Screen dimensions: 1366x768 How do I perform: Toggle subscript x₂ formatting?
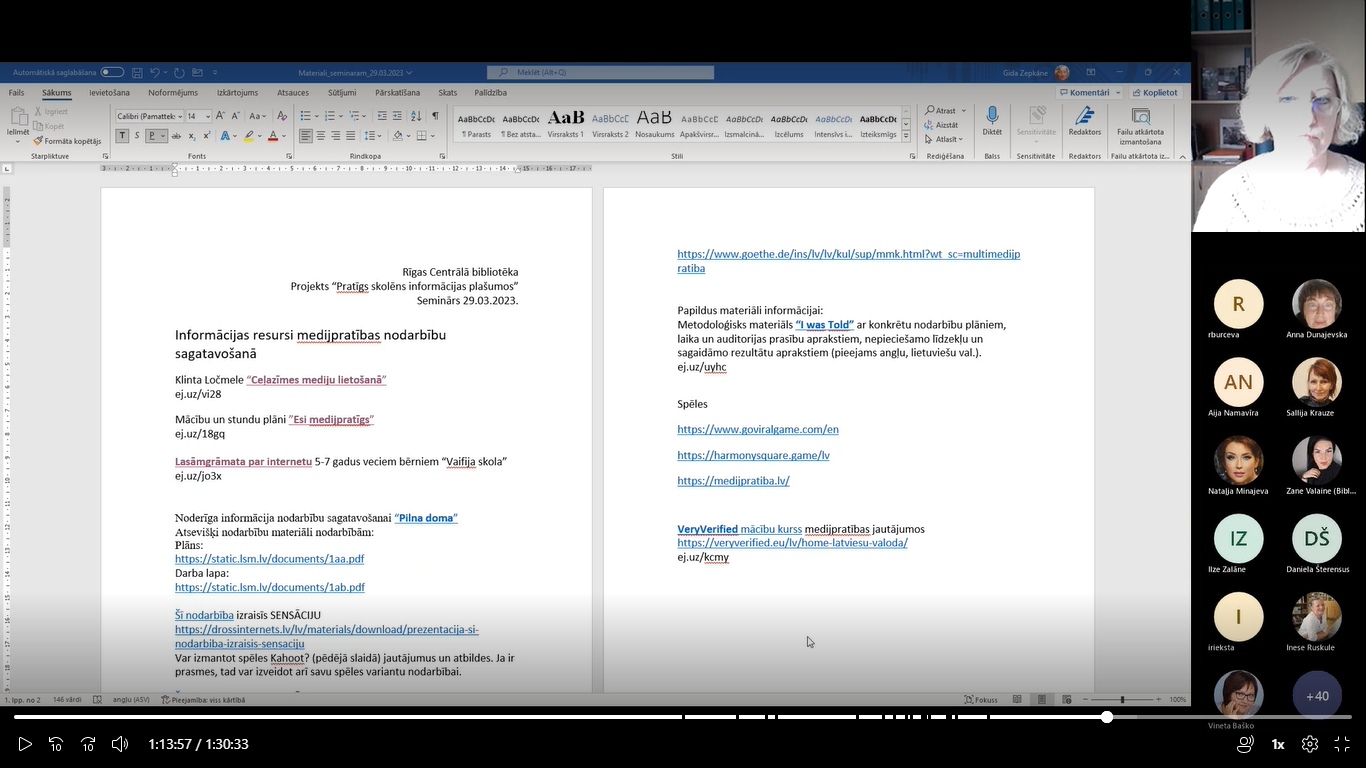pos(192,136)
